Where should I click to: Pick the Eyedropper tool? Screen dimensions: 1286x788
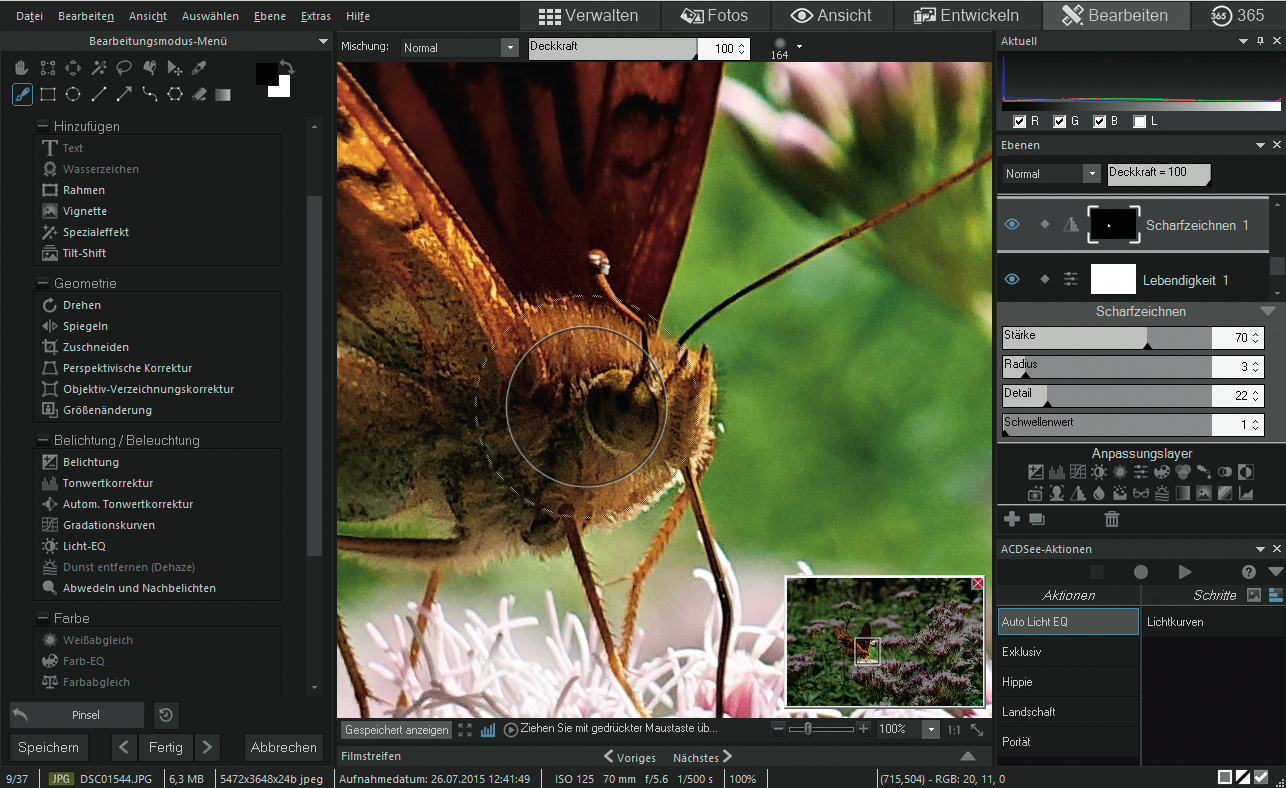[199, 68]
